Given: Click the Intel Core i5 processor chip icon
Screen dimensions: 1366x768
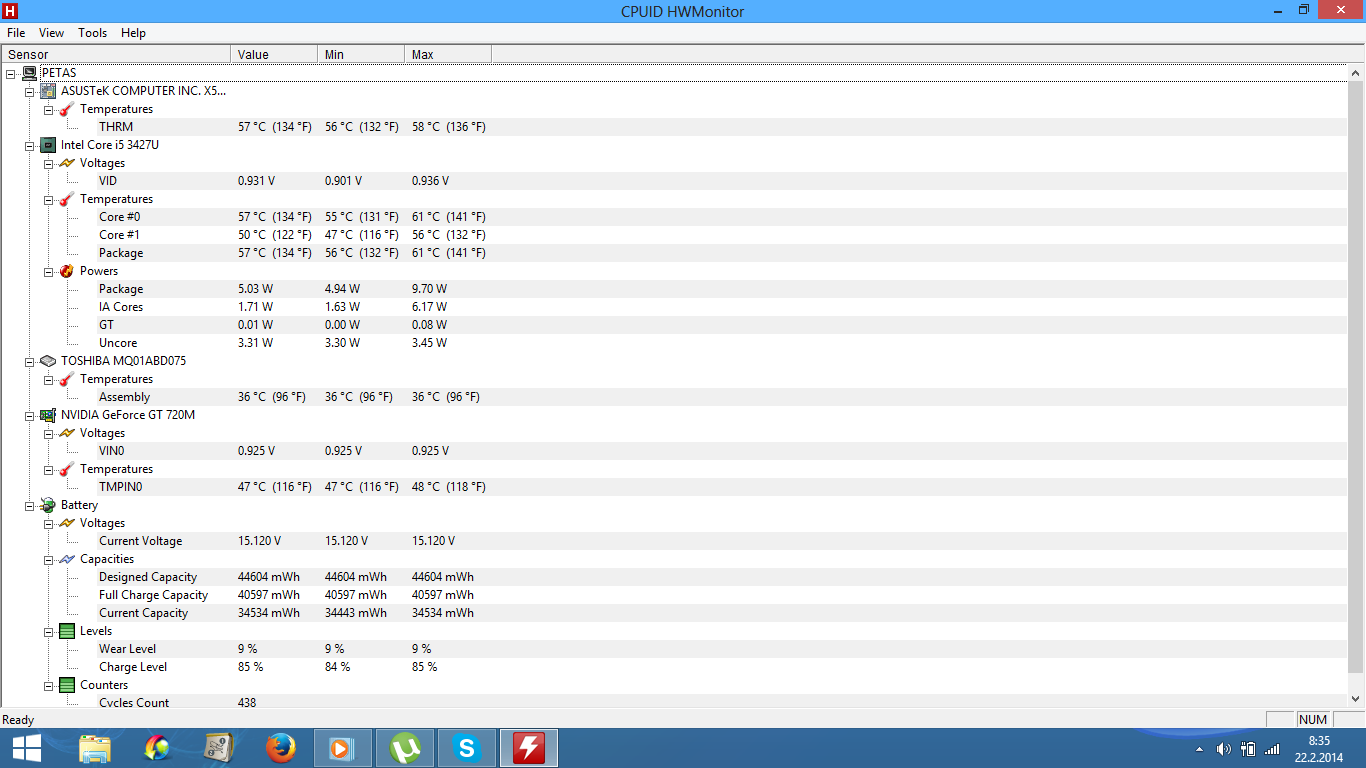Looking at the screenshot, I should tap(48, 145).
